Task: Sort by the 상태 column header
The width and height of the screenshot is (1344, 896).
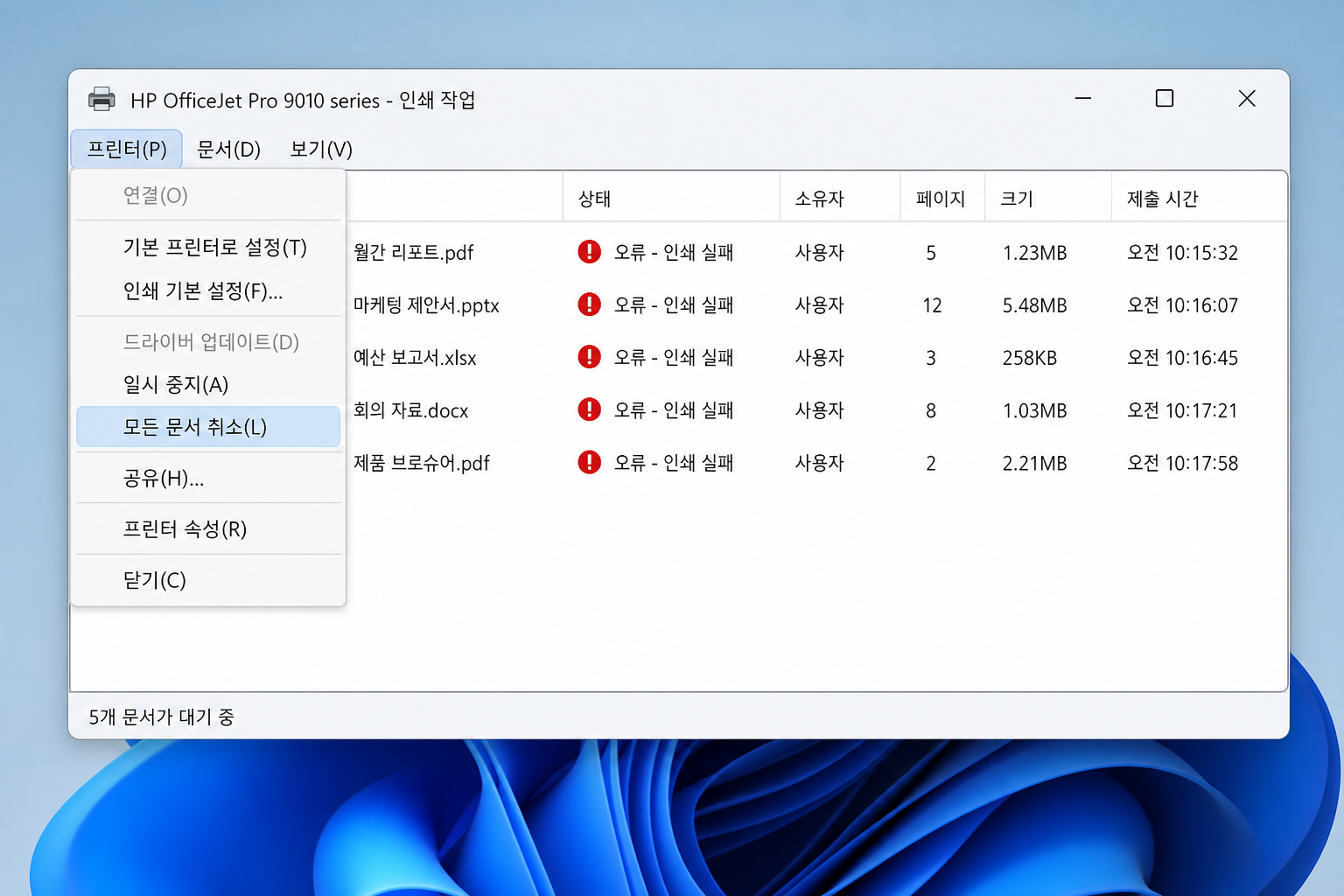Action: [671, 199]
